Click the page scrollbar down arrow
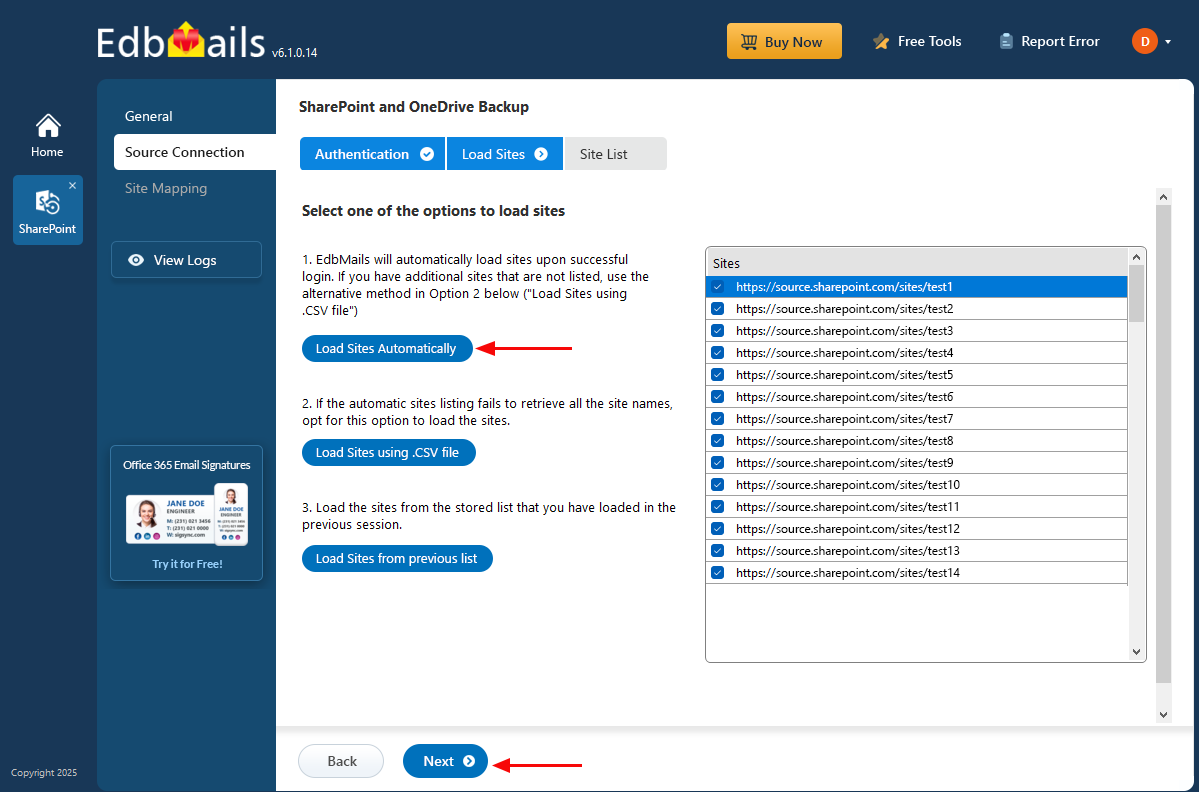Viewport: 1199px width, 792px height. point(1163,715)
